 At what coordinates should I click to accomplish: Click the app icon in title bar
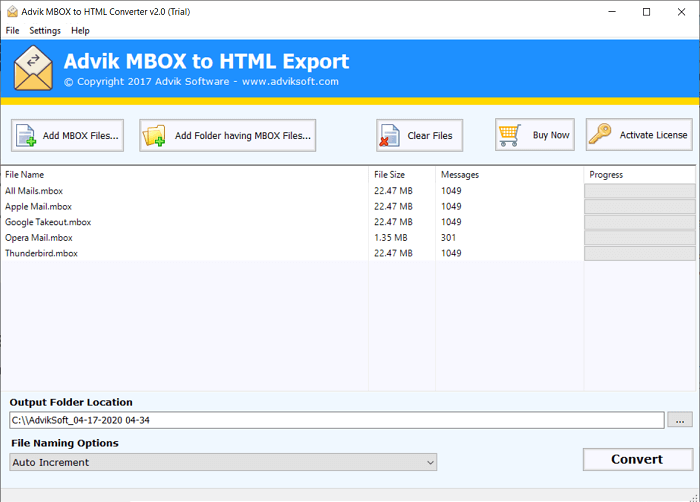click(x=12, y=12)
